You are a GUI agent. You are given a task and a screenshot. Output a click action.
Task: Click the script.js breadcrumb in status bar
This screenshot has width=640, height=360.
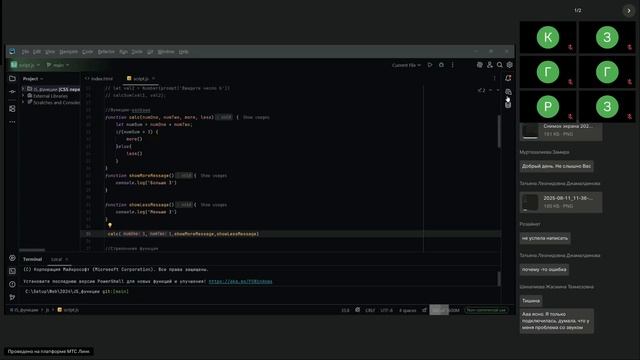tap(68, 310)
